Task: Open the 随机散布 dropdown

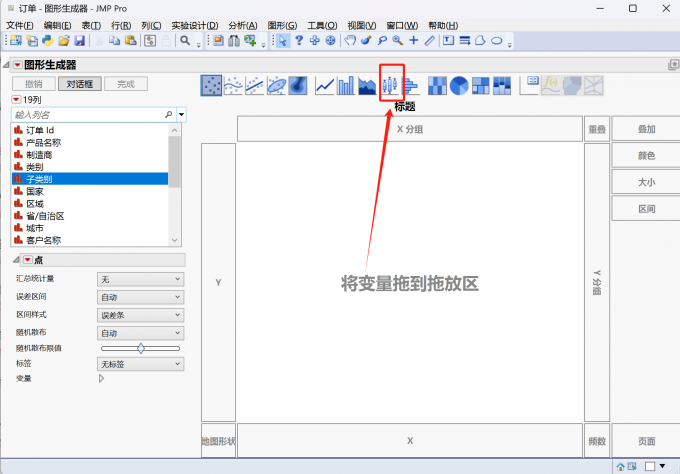Action: point(141,333)
